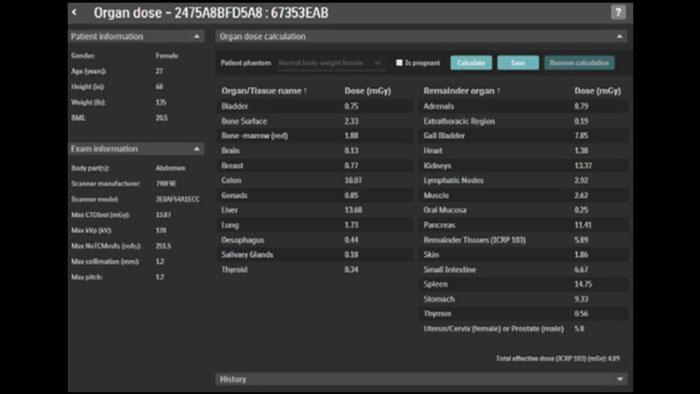Select the Extrathoracic Region row
The width and height of the screenshot is (700, 394).
point(524,121)
